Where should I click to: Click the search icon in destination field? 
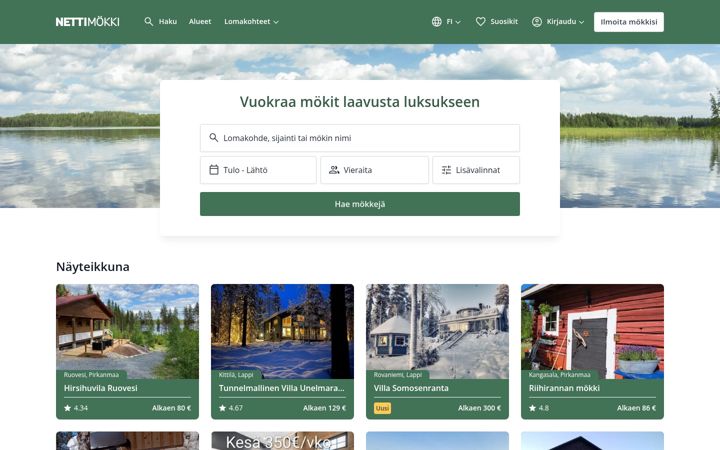214,137
